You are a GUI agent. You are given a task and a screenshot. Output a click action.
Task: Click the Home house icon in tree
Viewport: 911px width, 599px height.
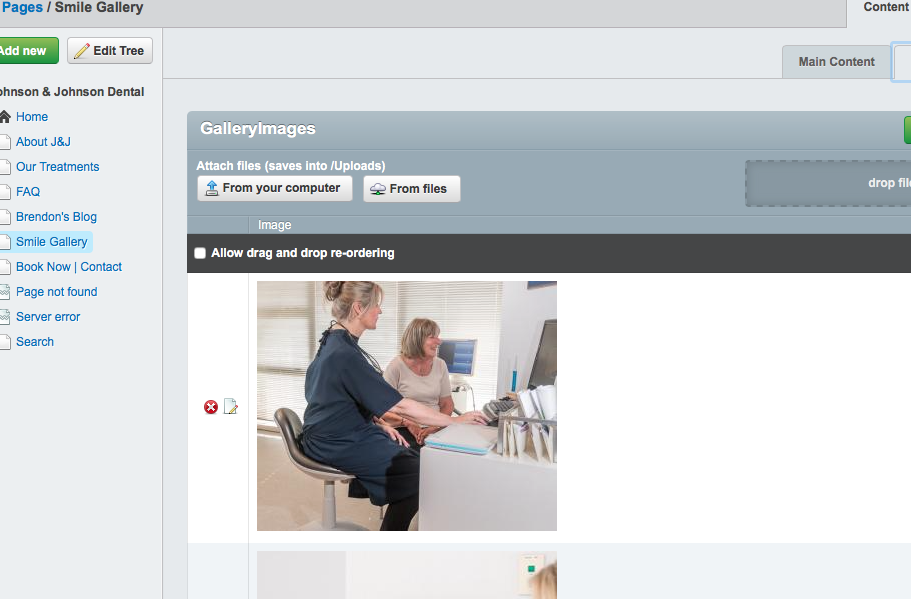click(x=5, y=117)
